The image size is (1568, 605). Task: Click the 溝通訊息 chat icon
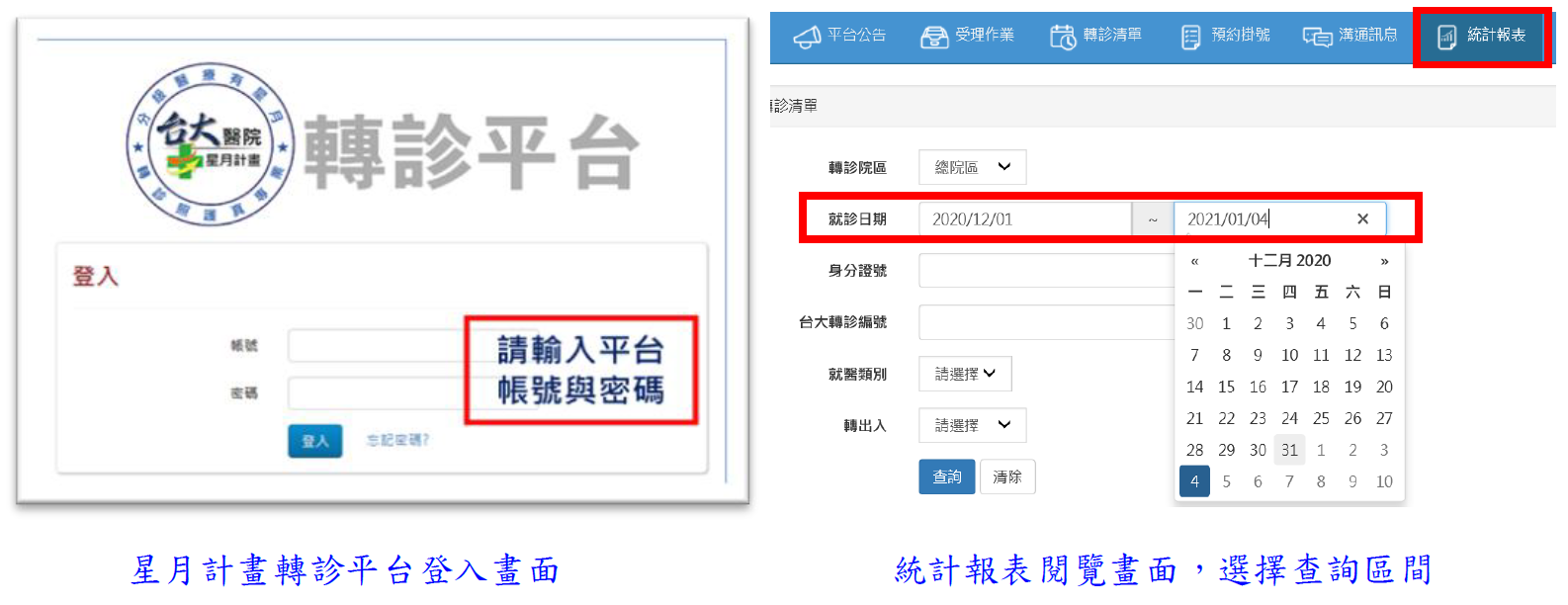click(1317, 37)
